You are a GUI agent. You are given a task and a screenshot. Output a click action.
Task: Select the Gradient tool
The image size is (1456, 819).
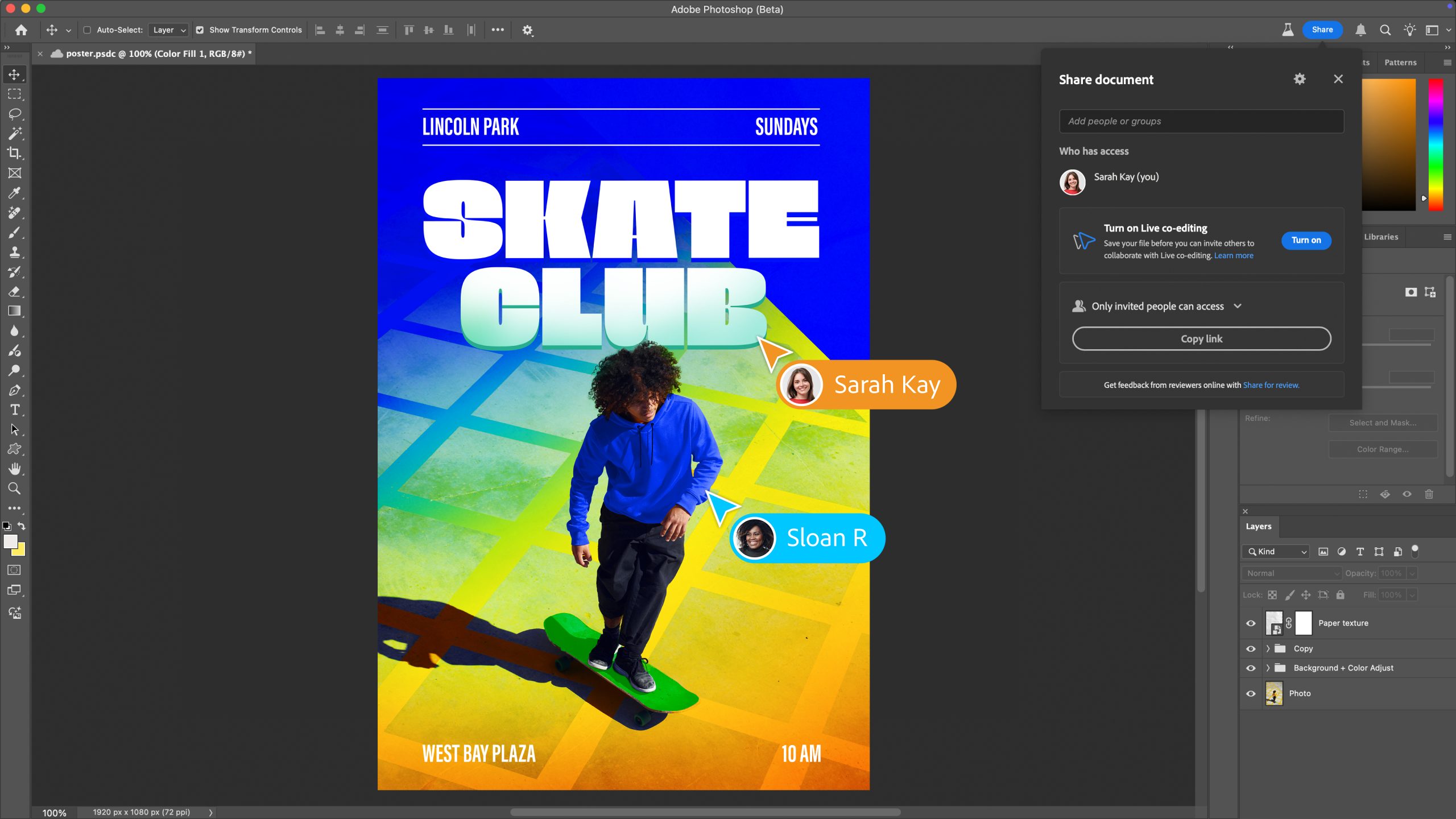click(15, 312)
